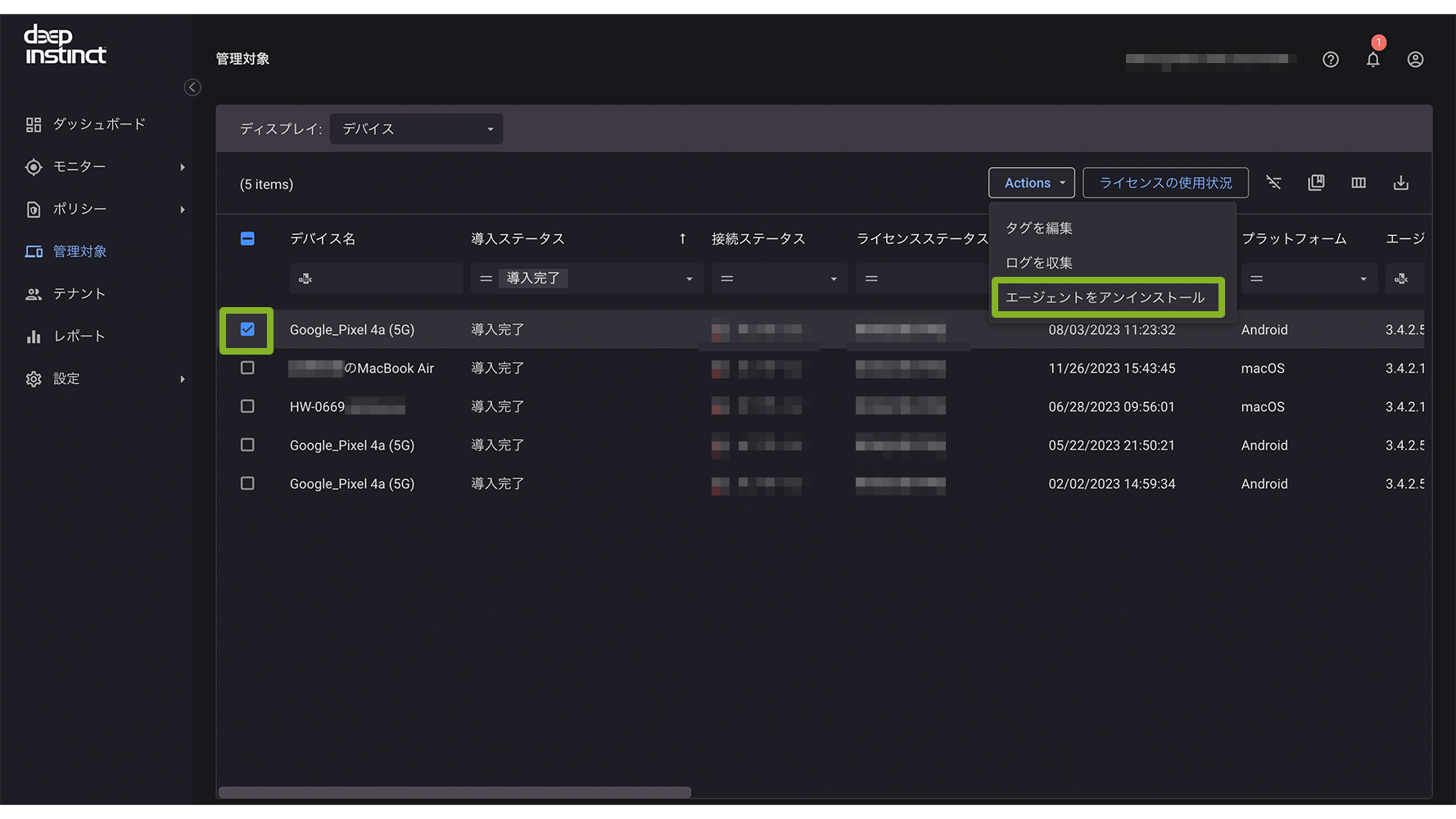Select エージェントをアンインストール from Actions menu
The height and width of the screenshot is (819, 1456).
1106,297
